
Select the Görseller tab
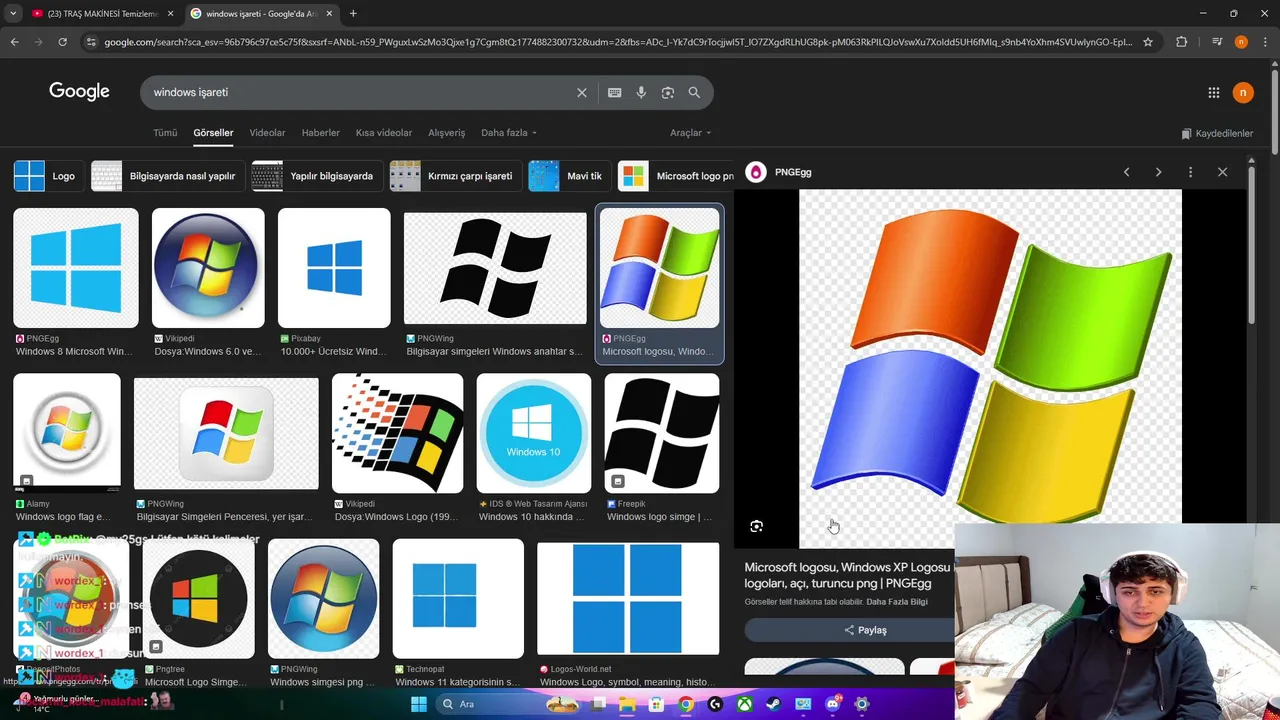[x=213, y=133]
